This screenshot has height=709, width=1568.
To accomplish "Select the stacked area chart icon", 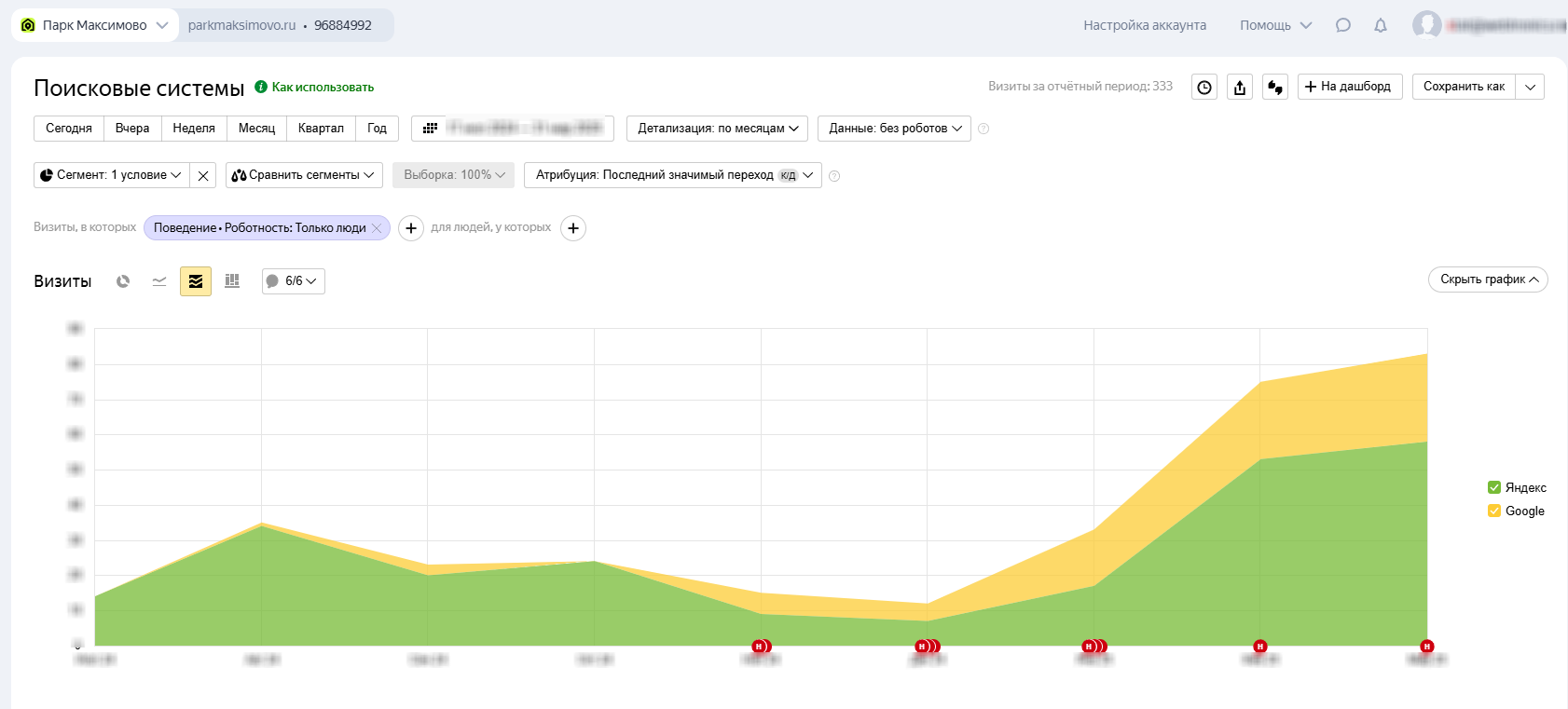I will [x=196, y=281].
